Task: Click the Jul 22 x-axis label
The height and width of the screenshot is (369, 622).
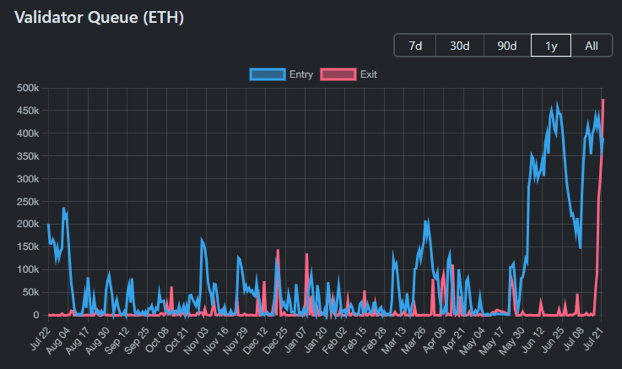Action: coord(40,340)
